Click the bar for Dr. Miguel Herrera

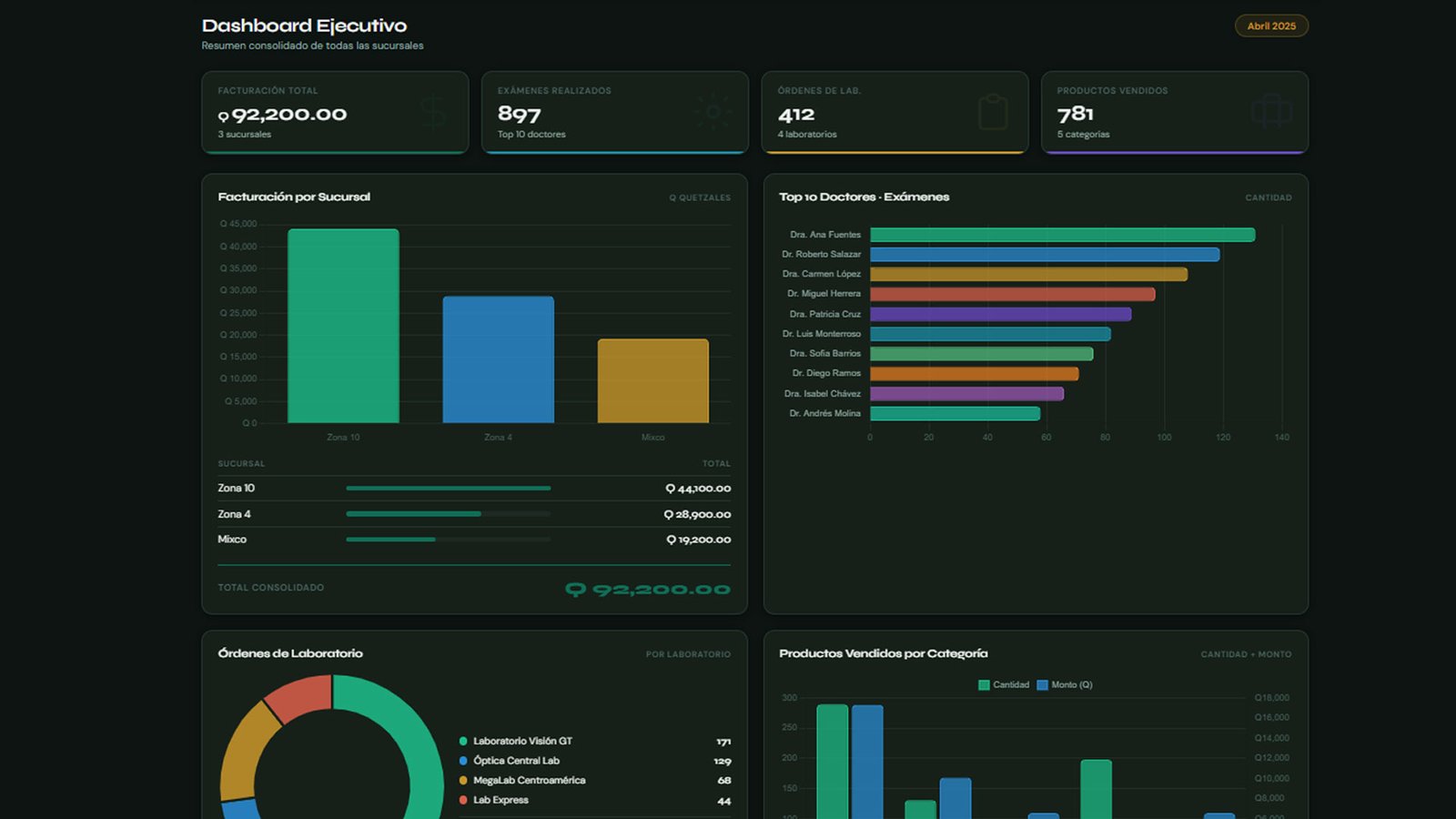coord(1013,294)
